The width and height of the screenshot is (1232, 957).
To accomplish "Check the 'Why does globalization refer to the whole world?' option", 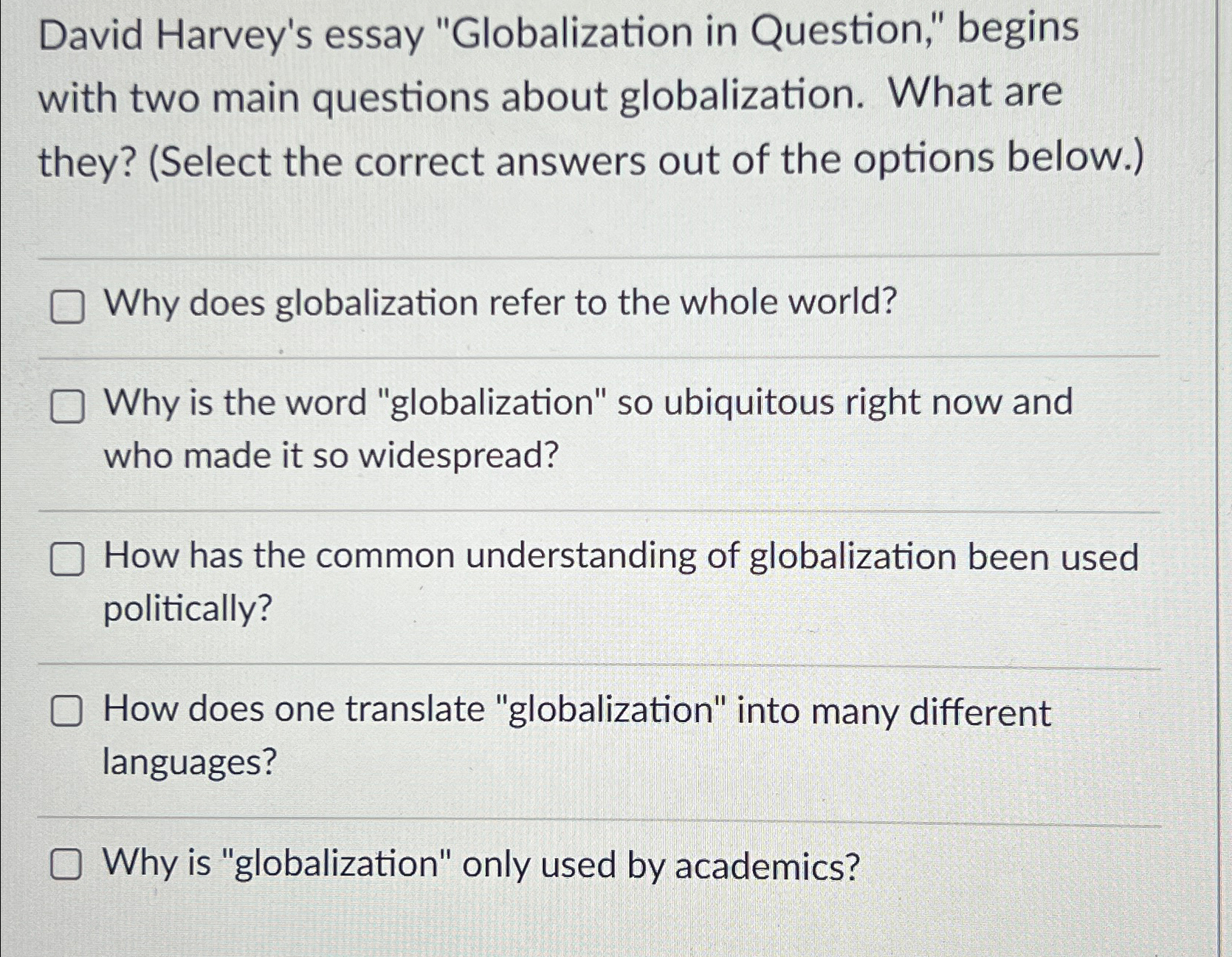I will (x=69, y=308).
